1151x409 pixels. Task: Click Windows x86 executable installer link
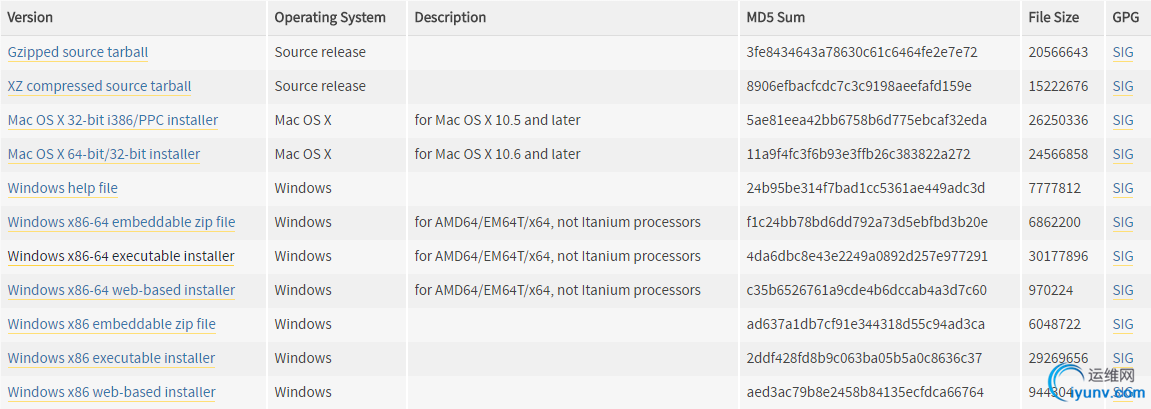112,358
